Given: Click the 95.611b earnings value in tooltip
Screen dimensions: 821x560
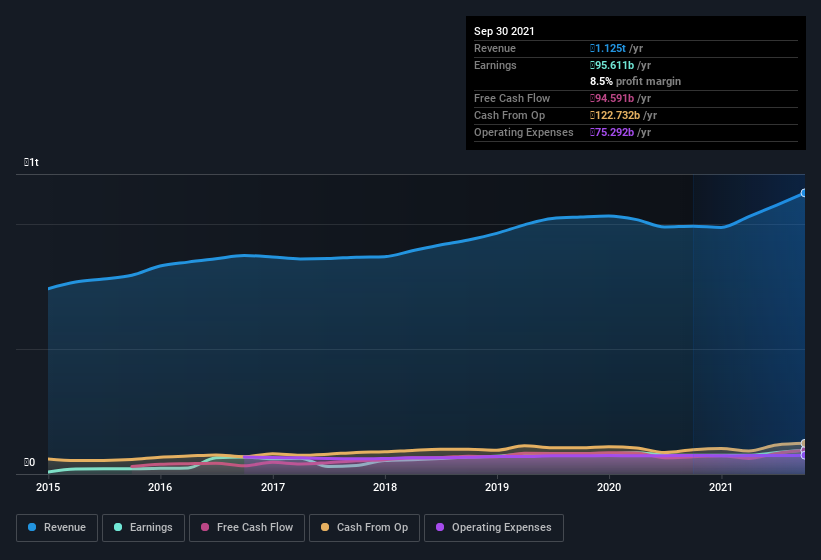Looking at the screenshot, I should tap(612, 65).
